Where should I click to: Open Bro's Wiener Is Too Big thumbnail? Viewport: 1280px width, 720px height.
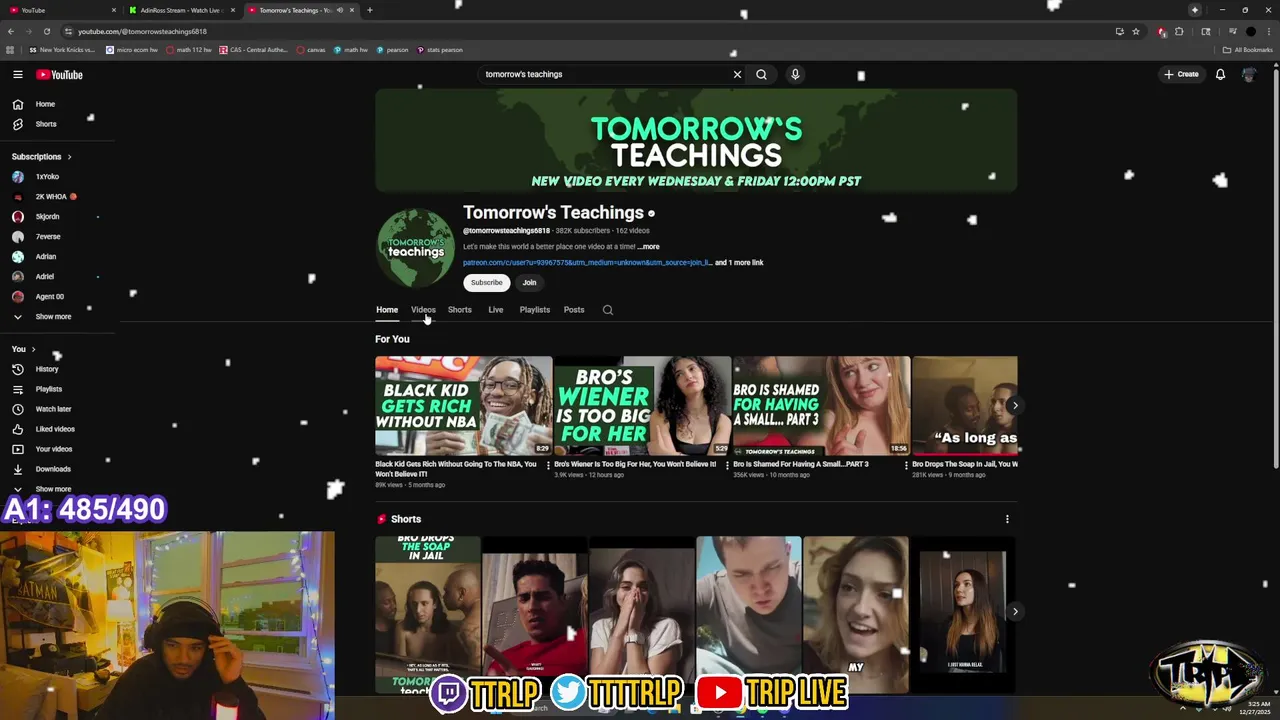(x=642, y=406)
